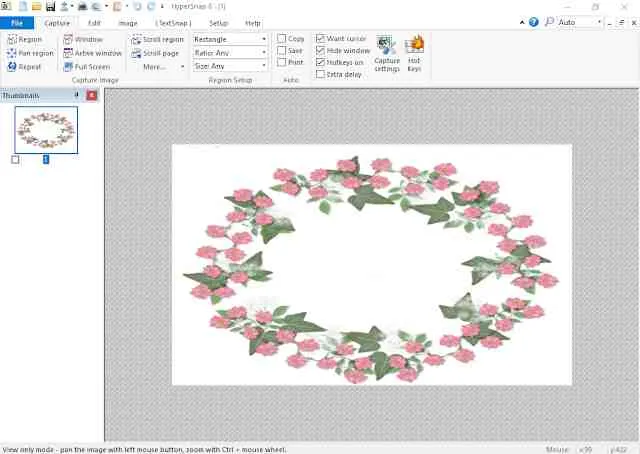Capture a Window using the ribbon
Screen dimensions: 640x454
[69, 39]
